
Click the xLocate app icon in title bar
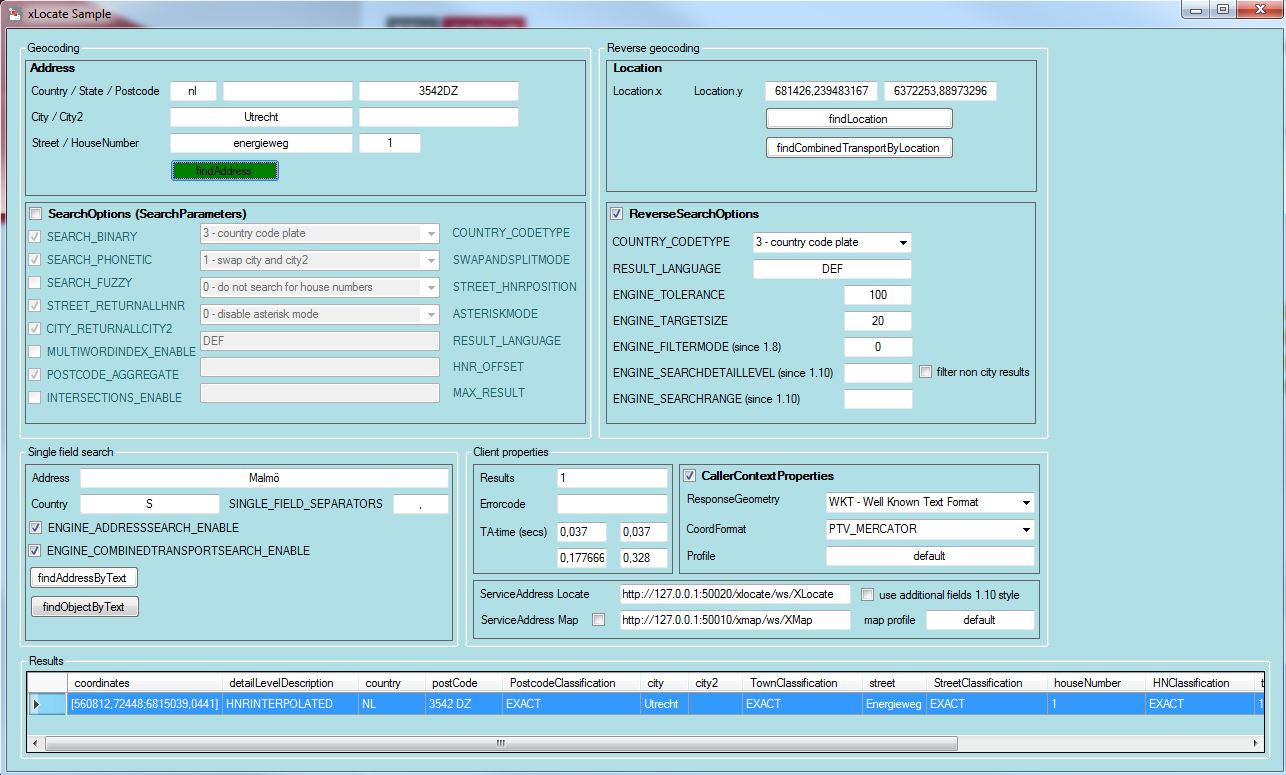(x=15, y=14)
